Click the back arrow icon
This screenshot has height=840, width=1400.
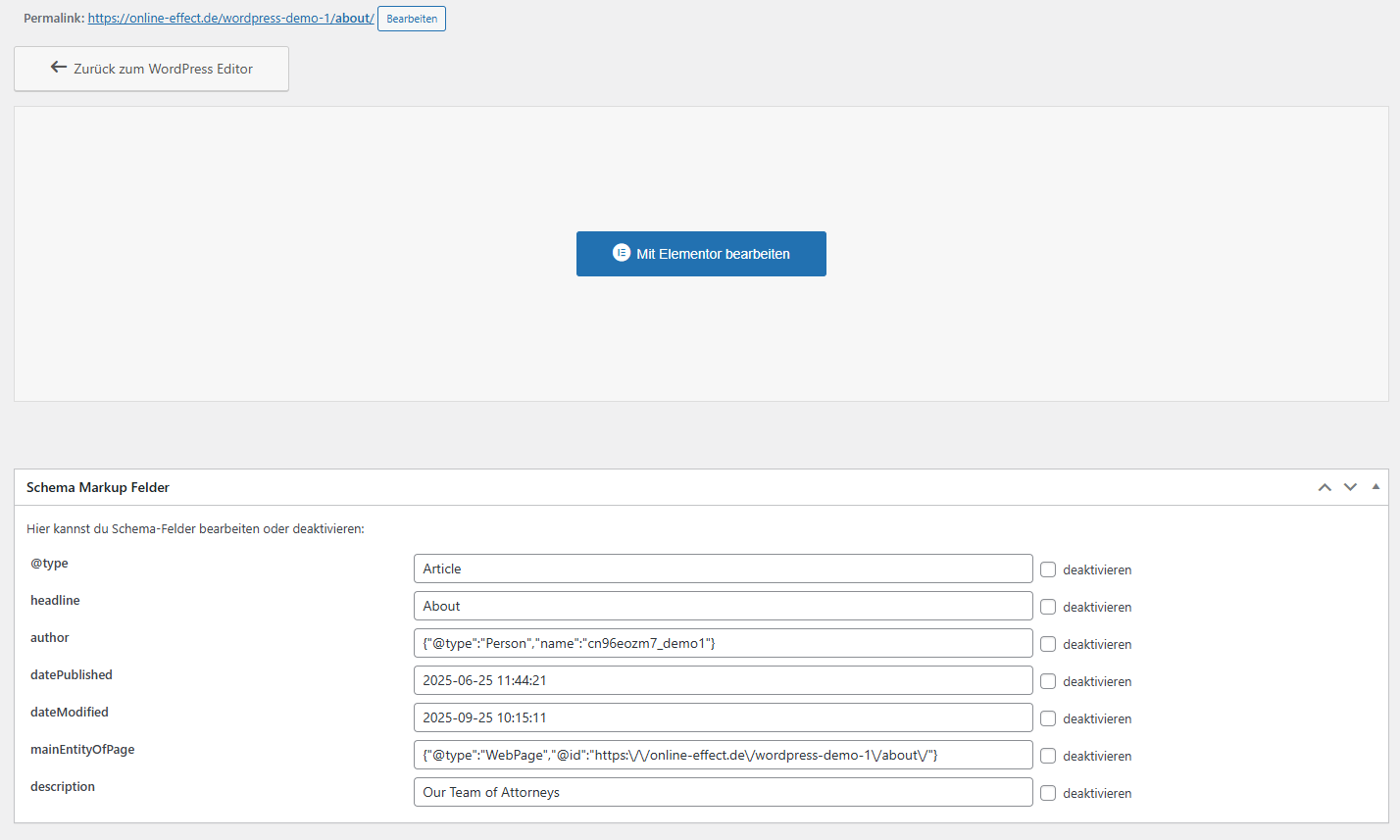click(59, 68)
